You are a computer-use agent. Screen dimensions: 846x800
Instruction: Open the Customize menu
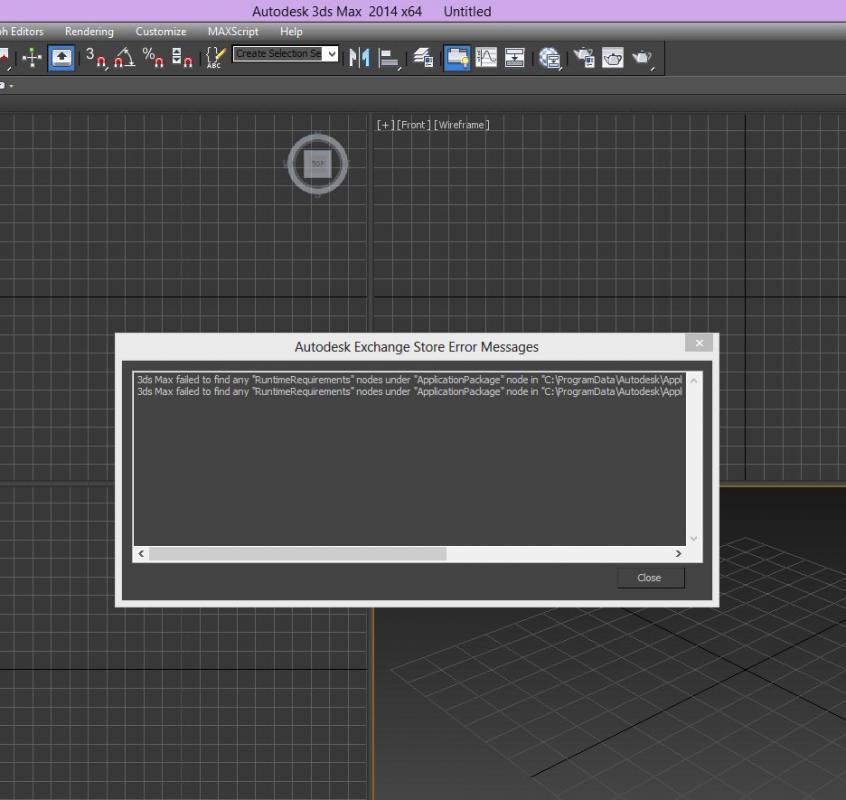161,31
